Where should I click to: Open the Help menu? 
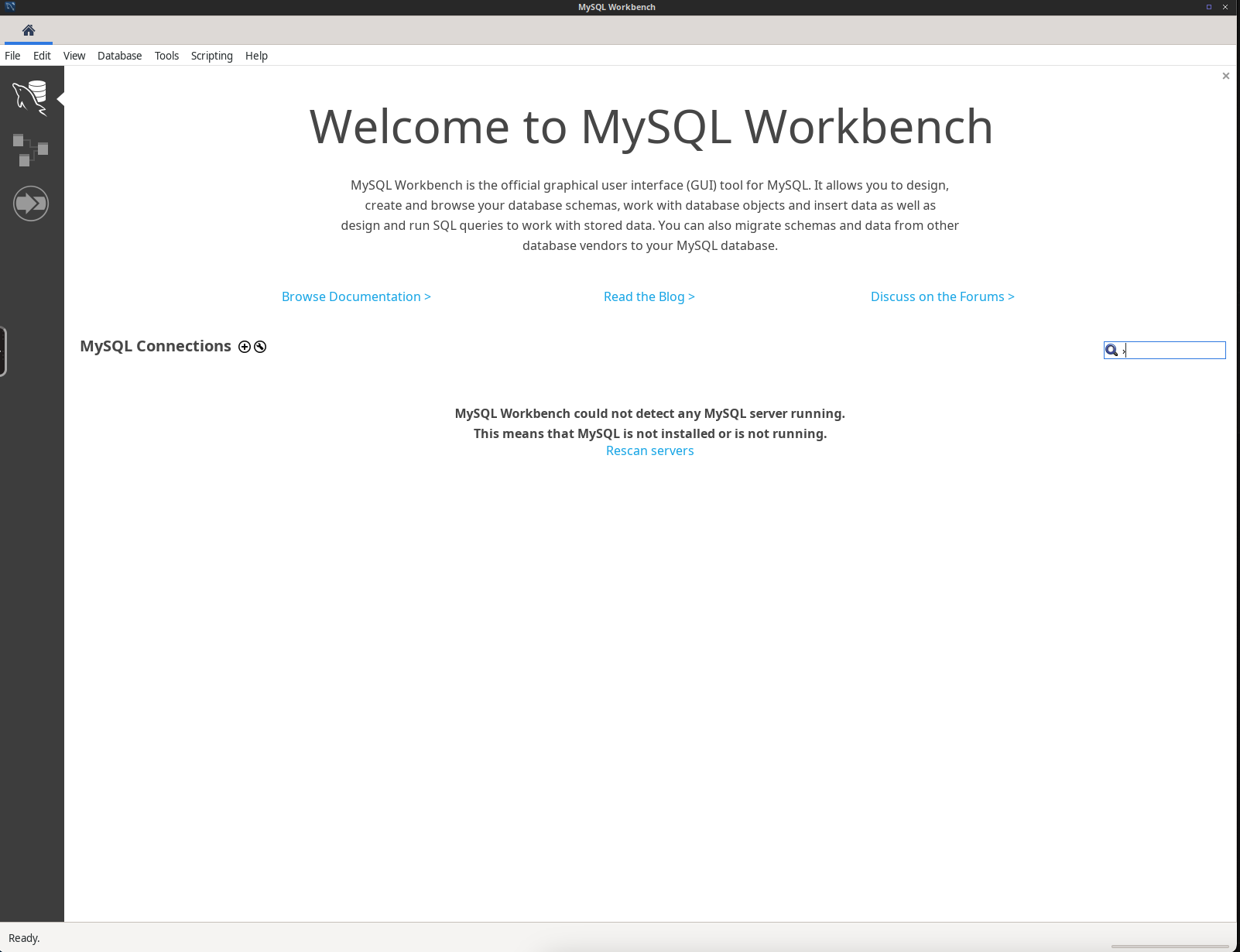256,55
